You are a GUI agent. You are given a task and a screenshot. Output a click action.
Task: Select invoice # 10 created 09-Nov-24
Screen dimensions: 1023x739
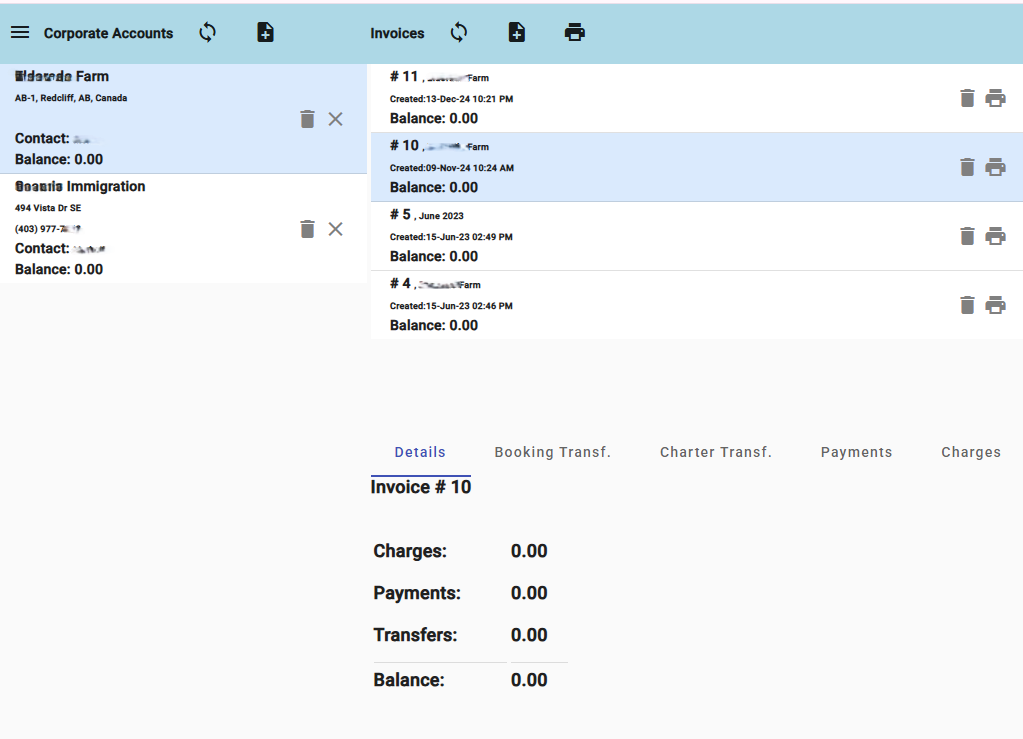[x=697, y=167]
